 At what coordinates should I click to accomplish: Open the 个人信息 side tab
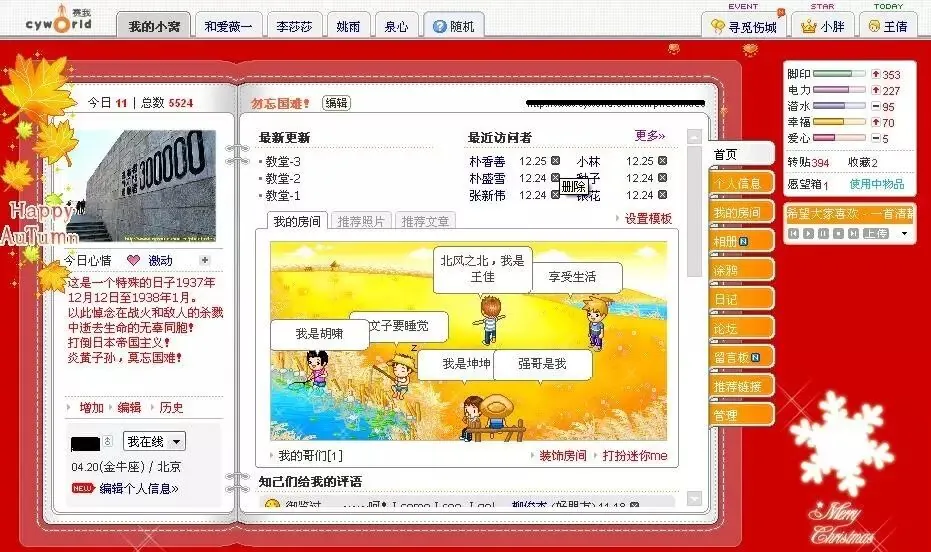[741, 183]
